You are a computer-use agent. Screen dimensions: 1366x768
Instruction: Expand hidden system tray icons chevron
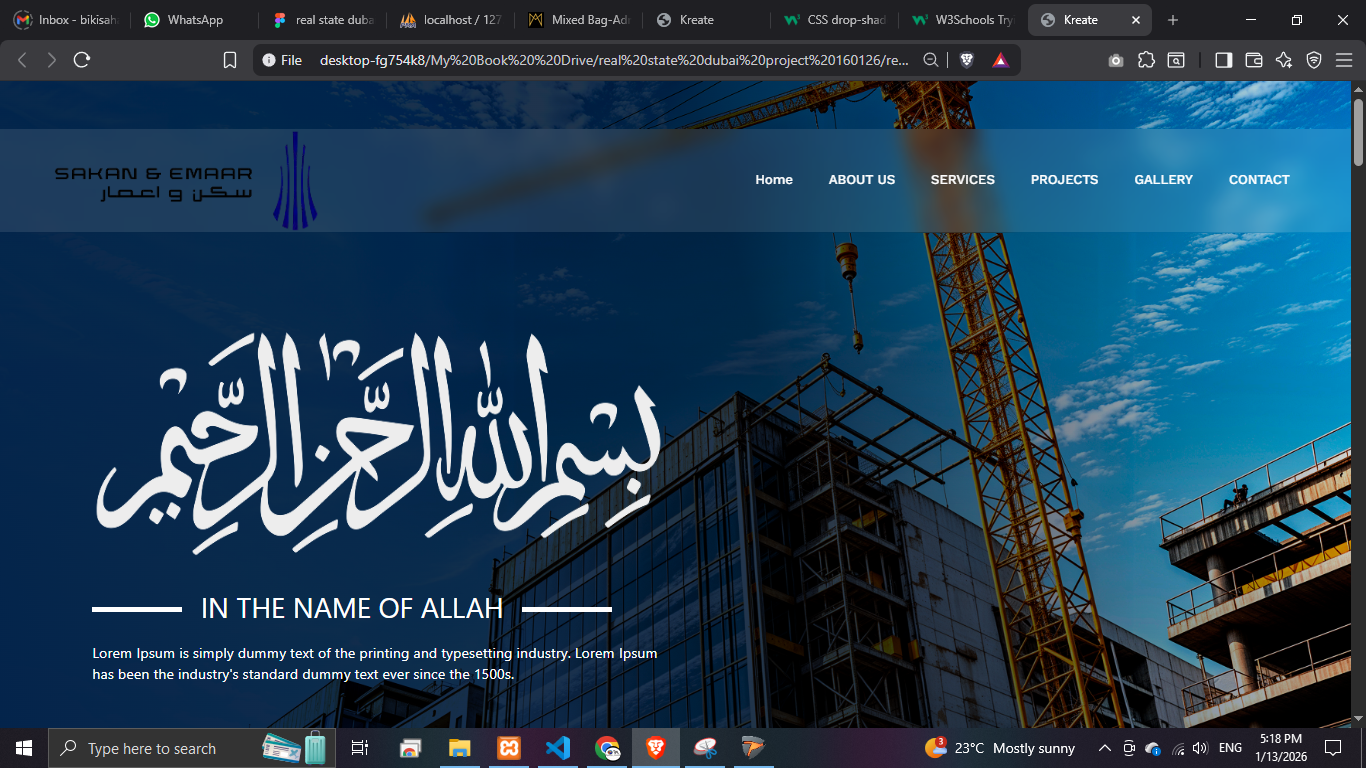[x=1105, y=748]
